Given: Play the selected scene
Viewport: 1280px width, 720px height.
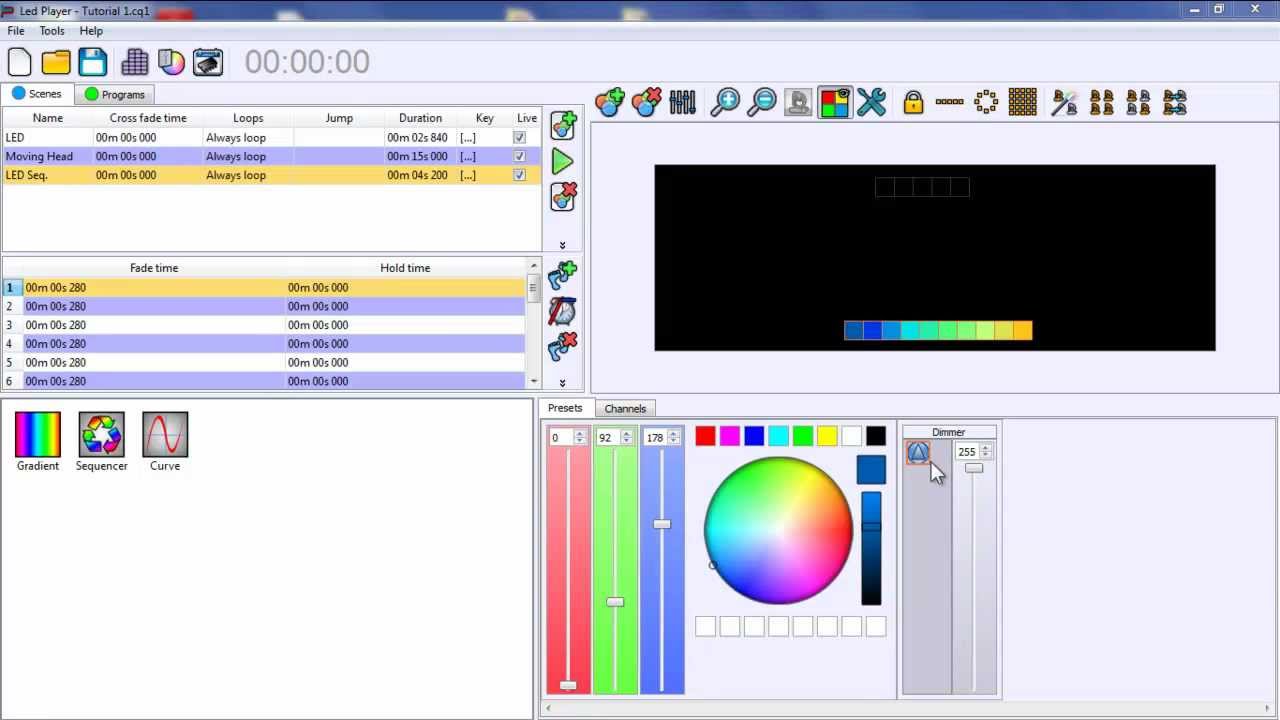Looking at the screenshot, I should [562, 161].
